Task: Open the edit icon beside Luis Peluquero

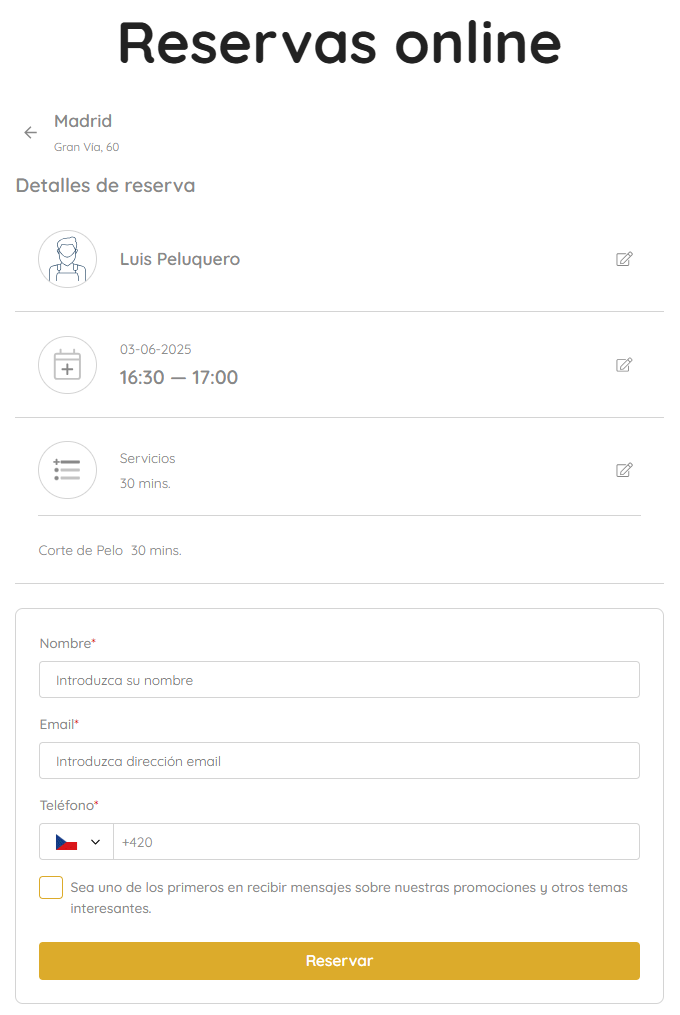Action: (x=624, y=259)
